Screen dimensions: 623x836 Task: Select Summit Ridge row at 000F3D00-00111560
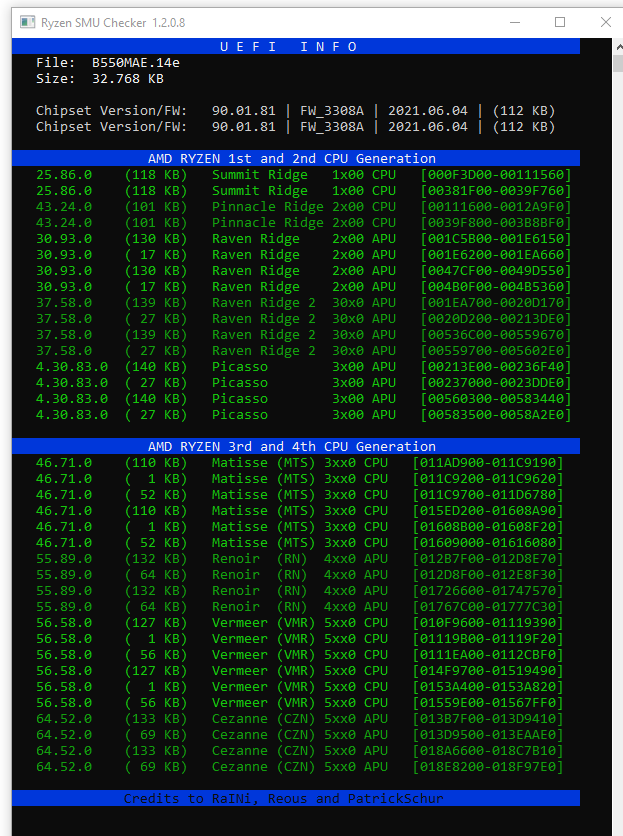[303, 175]
